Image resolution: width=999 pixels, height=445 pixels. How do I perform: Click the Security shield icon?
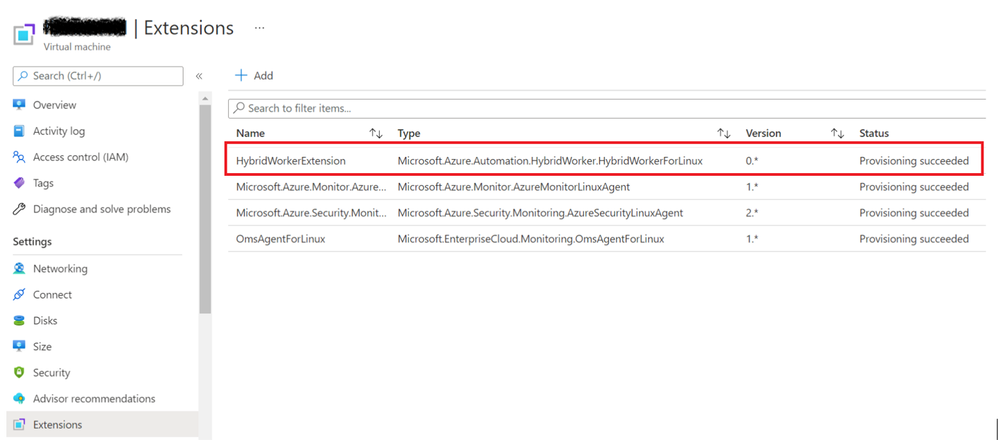(x=19, y=372)
